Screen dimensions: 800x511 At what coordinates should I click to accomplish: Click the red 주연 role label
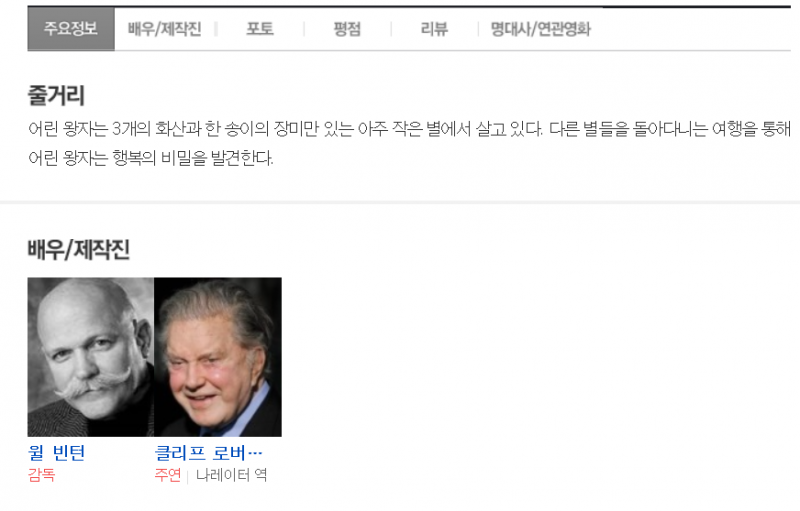pos(168,475)
